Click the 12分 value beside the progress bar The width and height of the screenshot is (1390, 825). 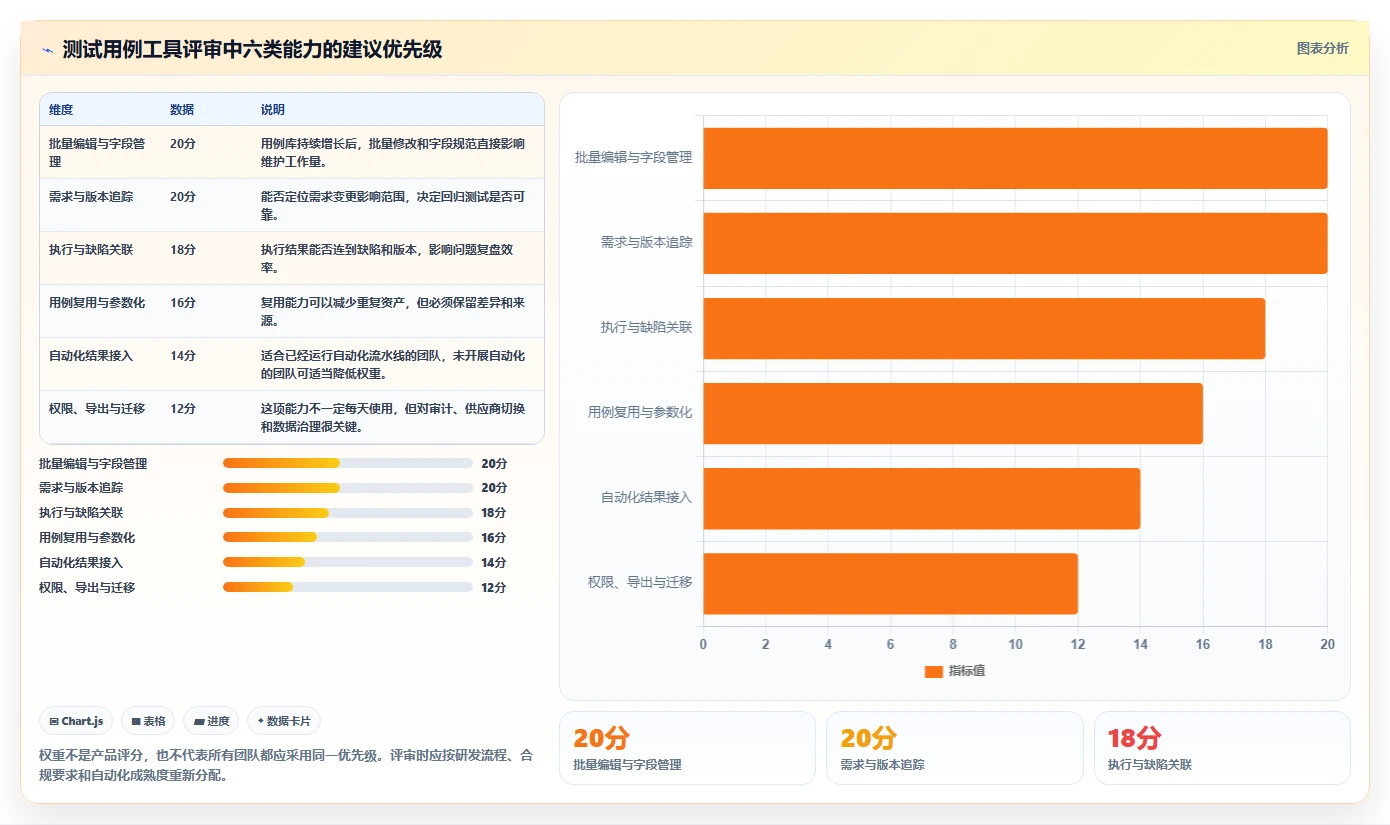(494, 588)
